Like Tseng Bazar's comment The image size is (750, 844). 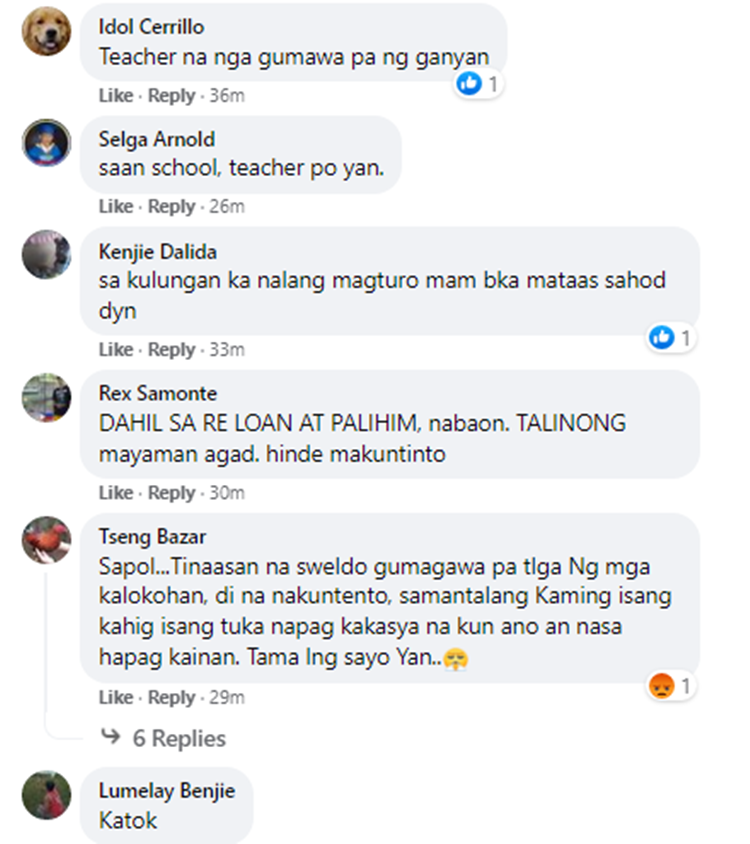coord(116,698)
